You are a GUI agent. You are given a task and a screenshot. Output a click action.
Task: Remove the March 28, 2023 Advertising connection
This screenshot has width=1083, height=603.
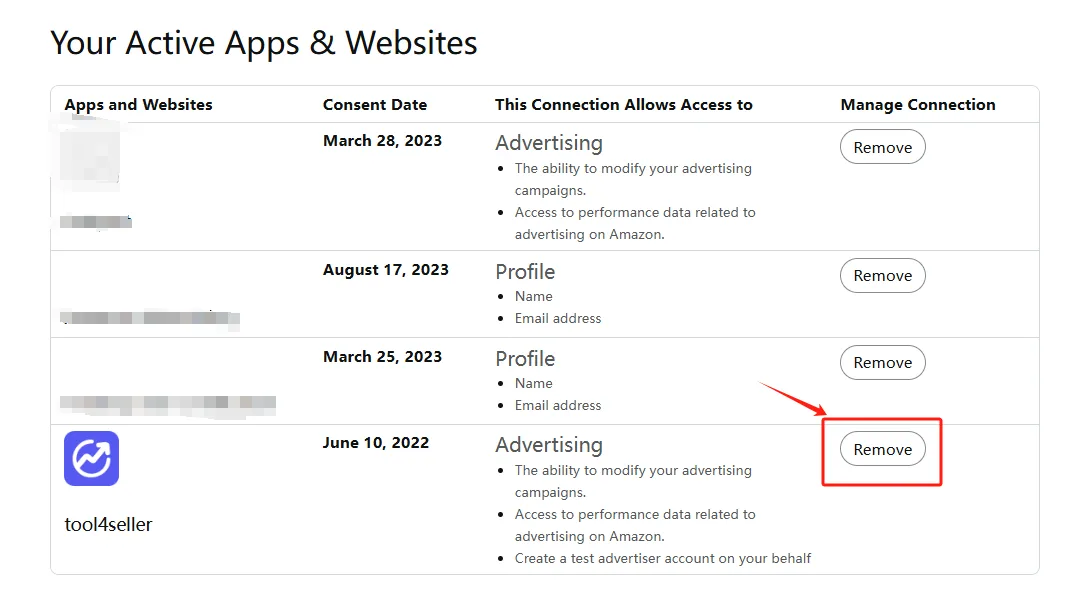click(x=883, y=147)
